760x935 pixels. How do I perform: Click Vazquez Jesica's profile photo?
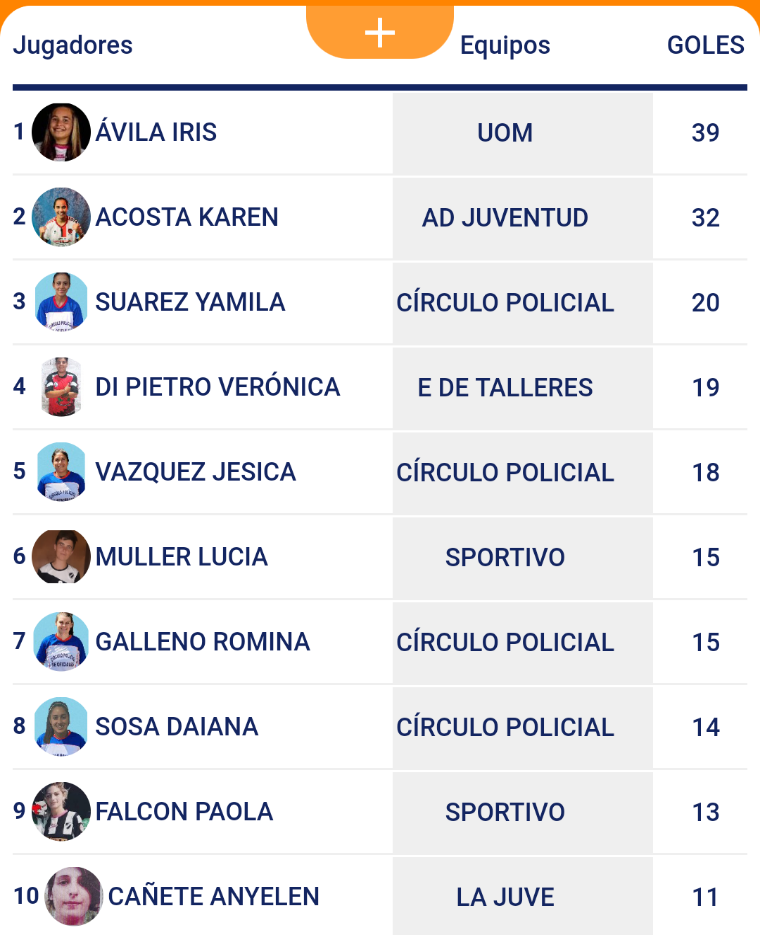click(61, 472)
